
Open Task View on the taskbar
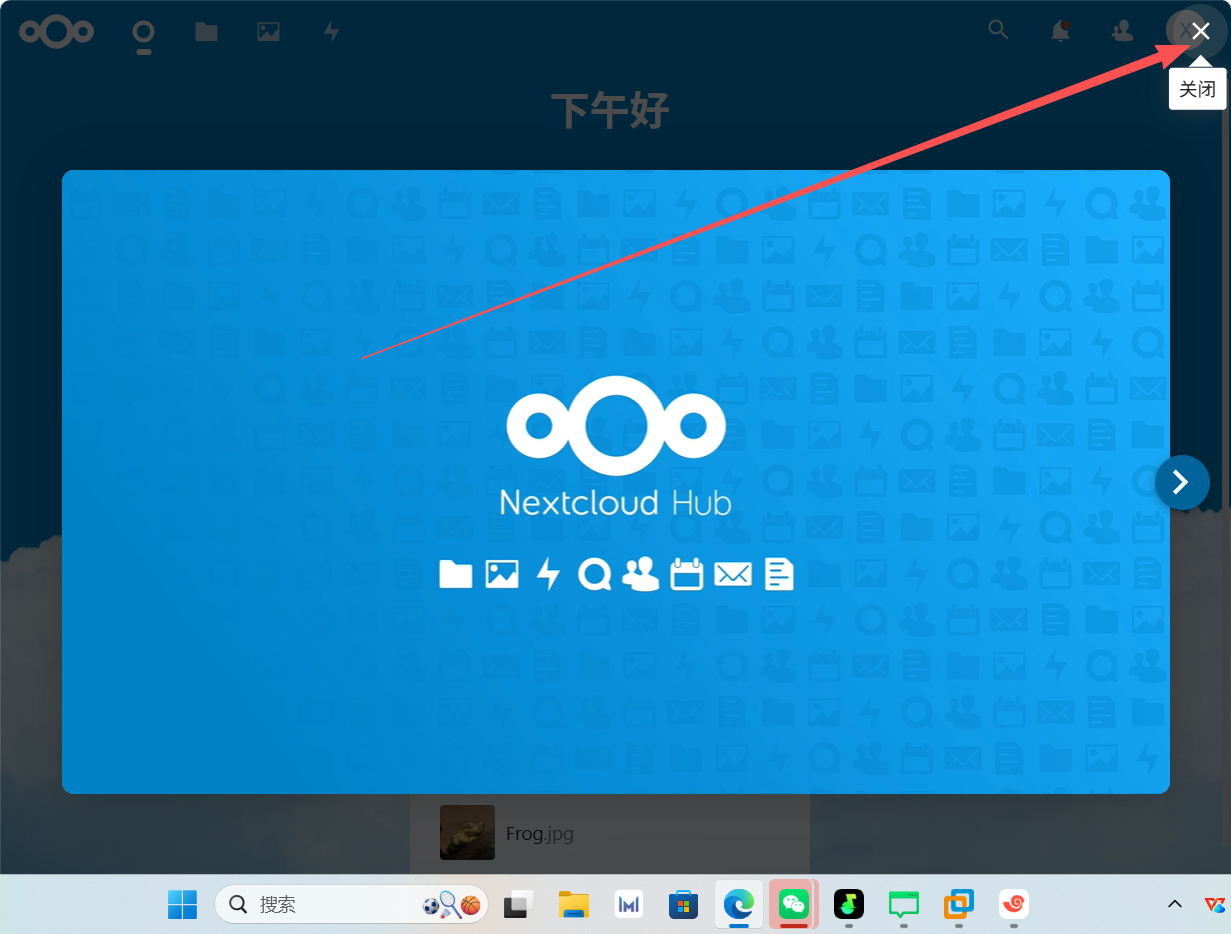point(518,904)
